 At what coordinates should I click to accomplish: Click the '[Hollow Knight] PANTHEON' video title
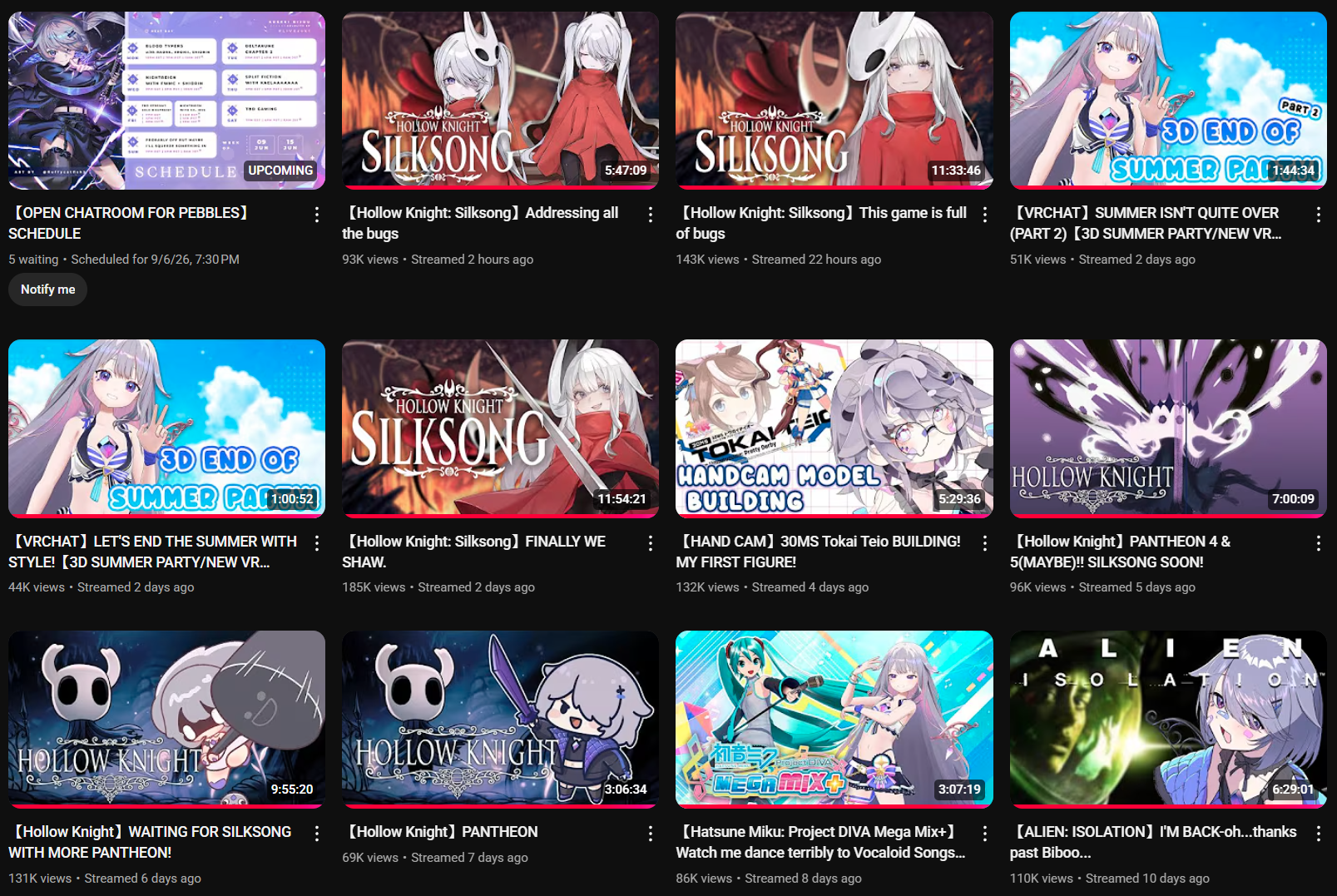tap(441, 832)
